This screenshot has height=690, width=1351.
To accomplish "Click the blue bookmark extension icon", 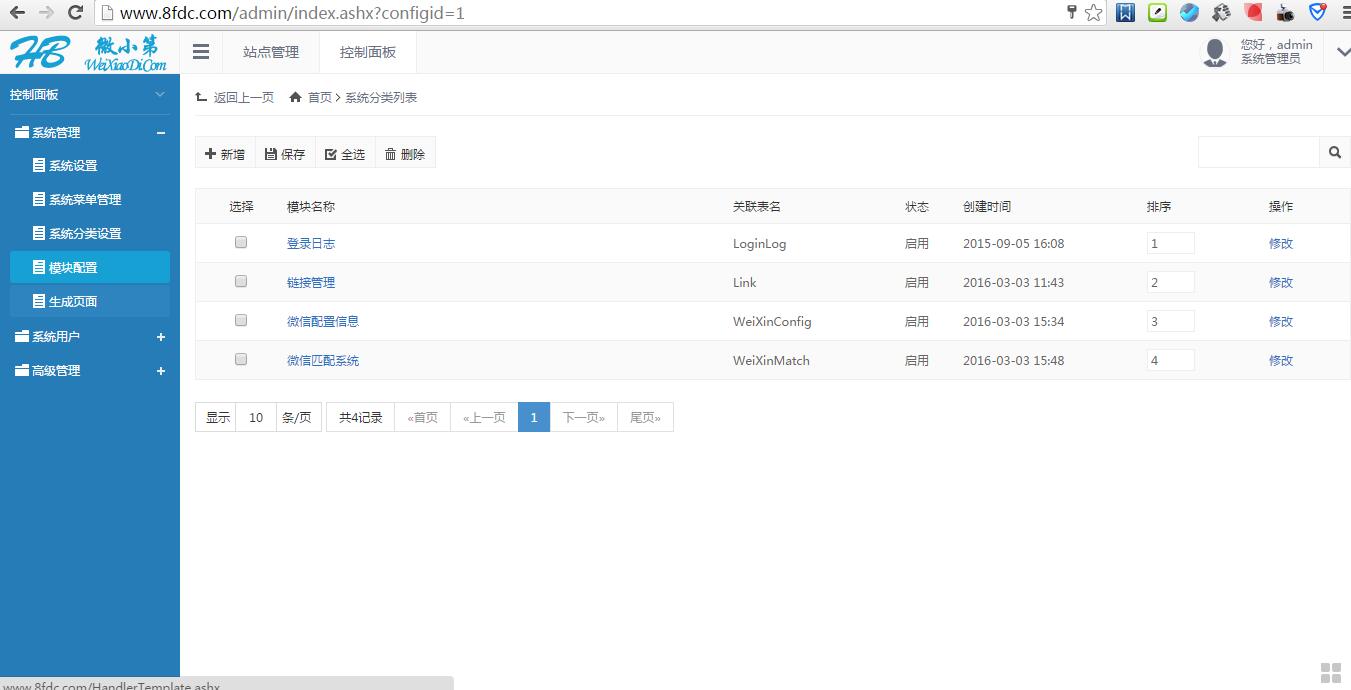I will (x=1126, y=13).
